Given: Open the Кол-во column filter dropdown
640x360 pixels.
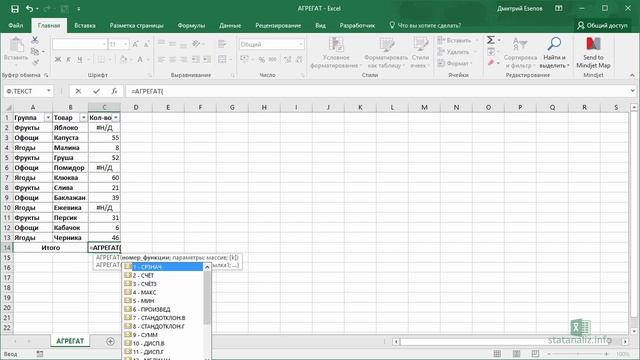Looking at the screenshot, I should 116,118.
